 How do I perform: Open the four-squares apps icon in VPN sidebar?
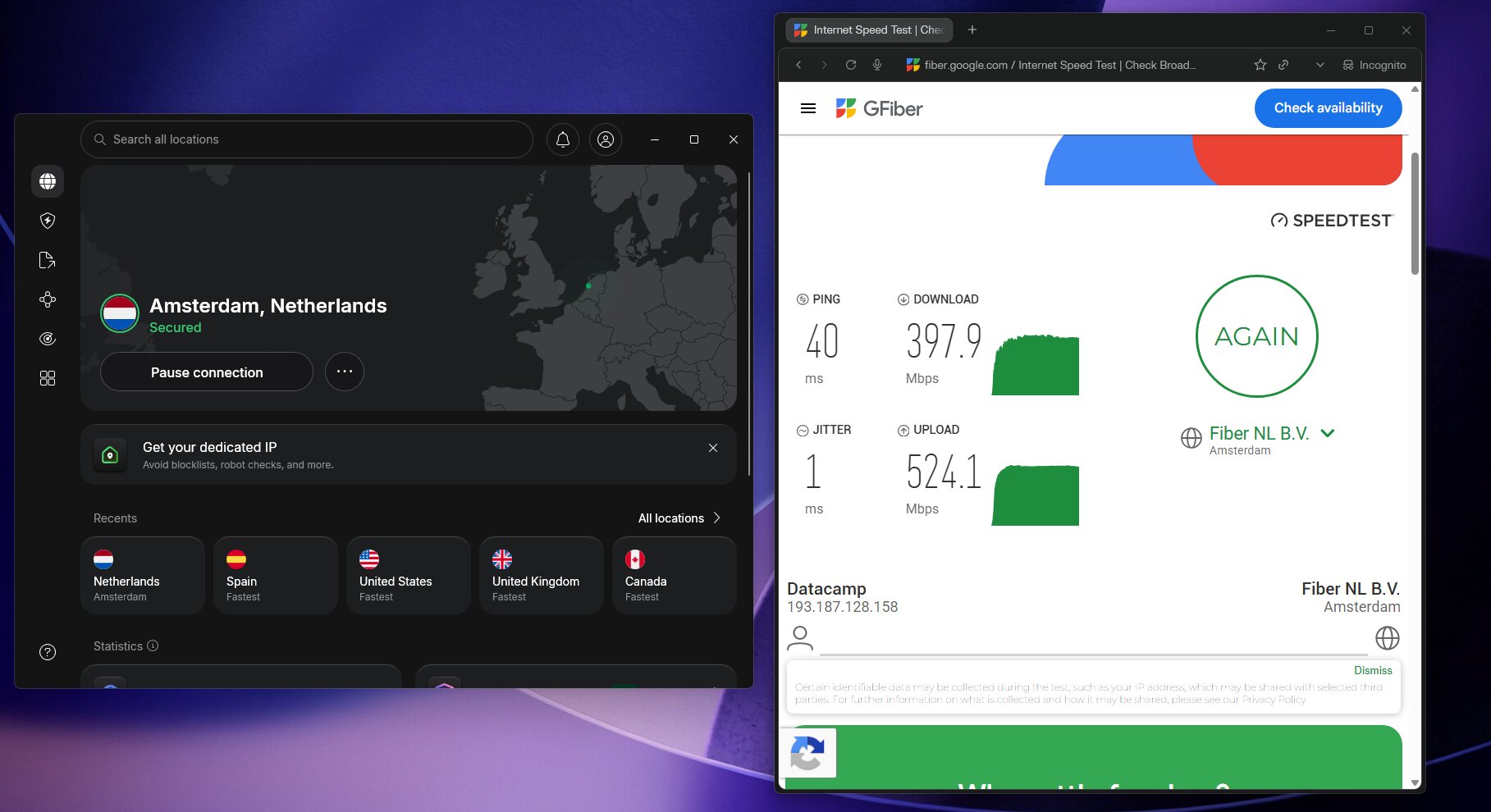[x=48, y=378]
